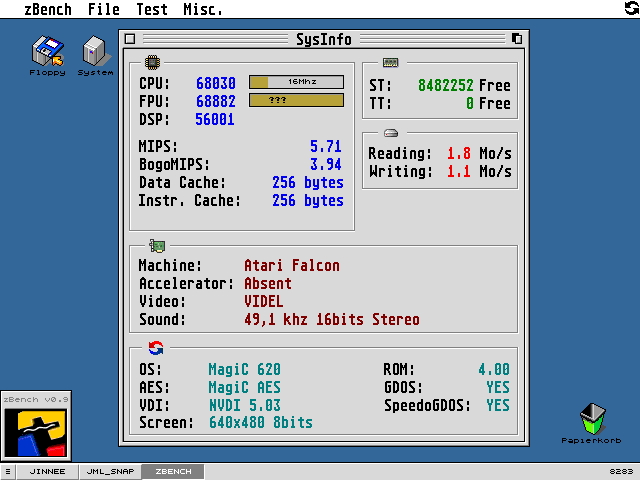The width and height of the screenshot is (640, 480).
Task: Switch to JML_SNAP in the taskbar
Action: (x=110, y=471)
